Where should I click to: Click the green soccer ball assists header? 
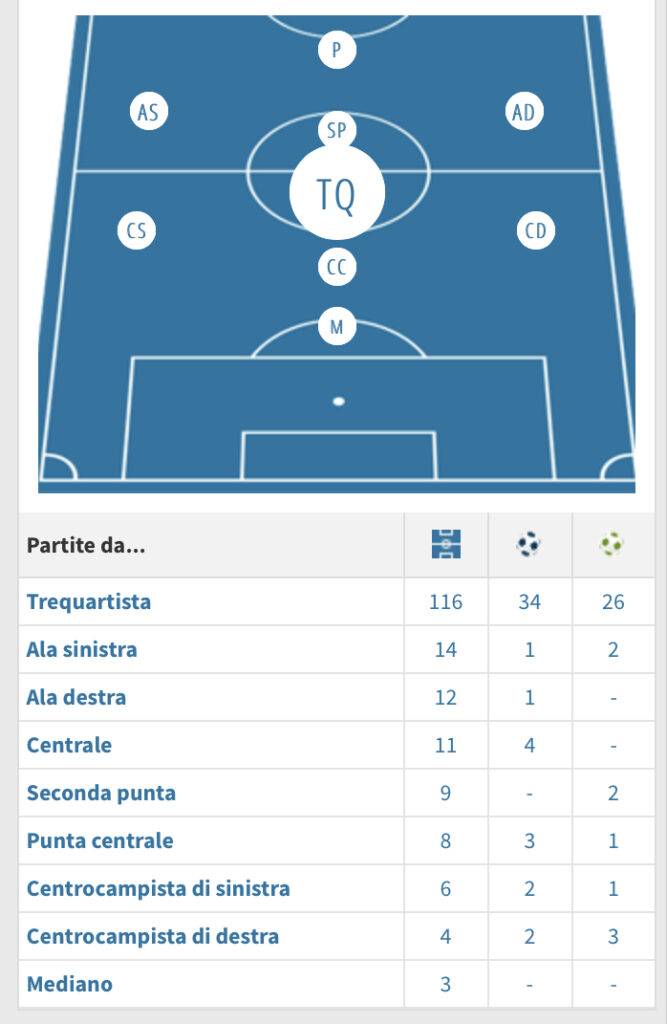coord(612,545)
